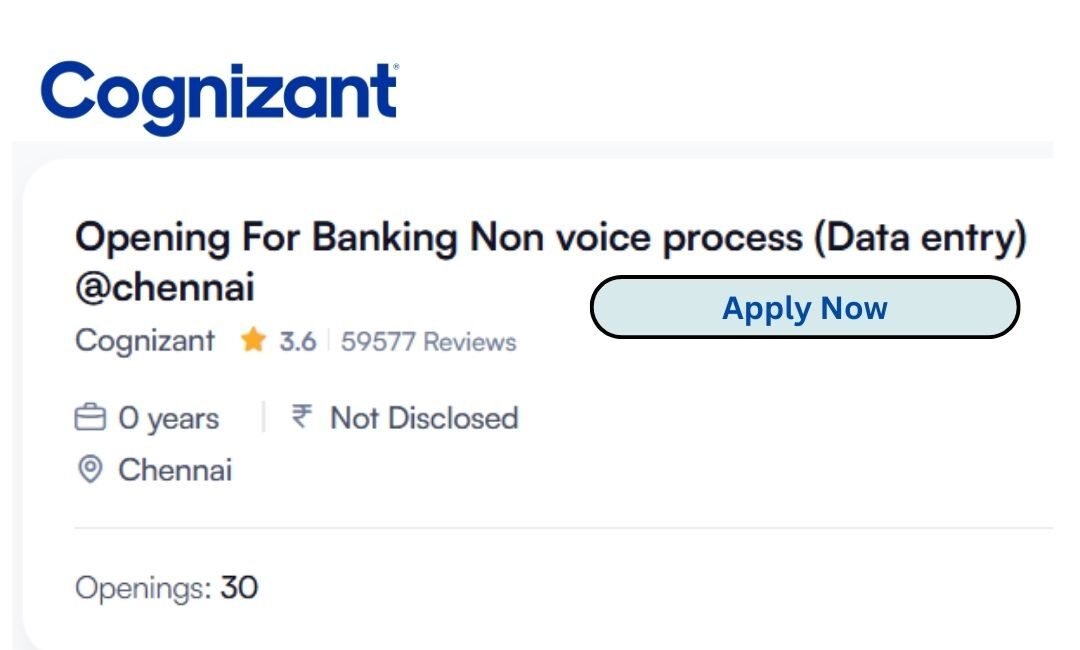This screenshot has height=650, width=1080.
Task: Select the Chennai location text
Action: coord(175,469)
